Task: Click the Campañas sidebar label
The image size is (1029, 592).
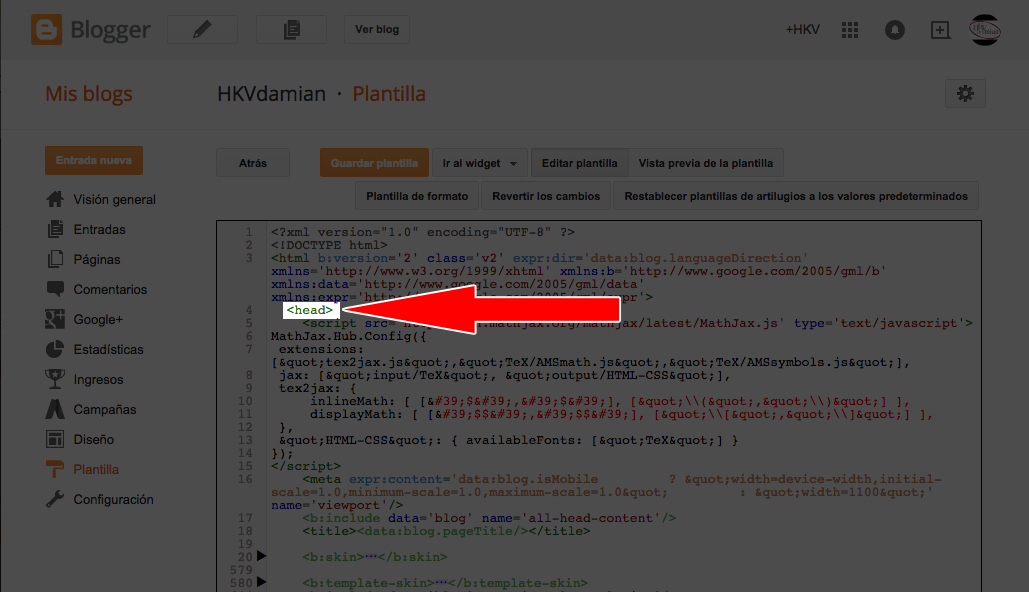Action: click(105, 410)
